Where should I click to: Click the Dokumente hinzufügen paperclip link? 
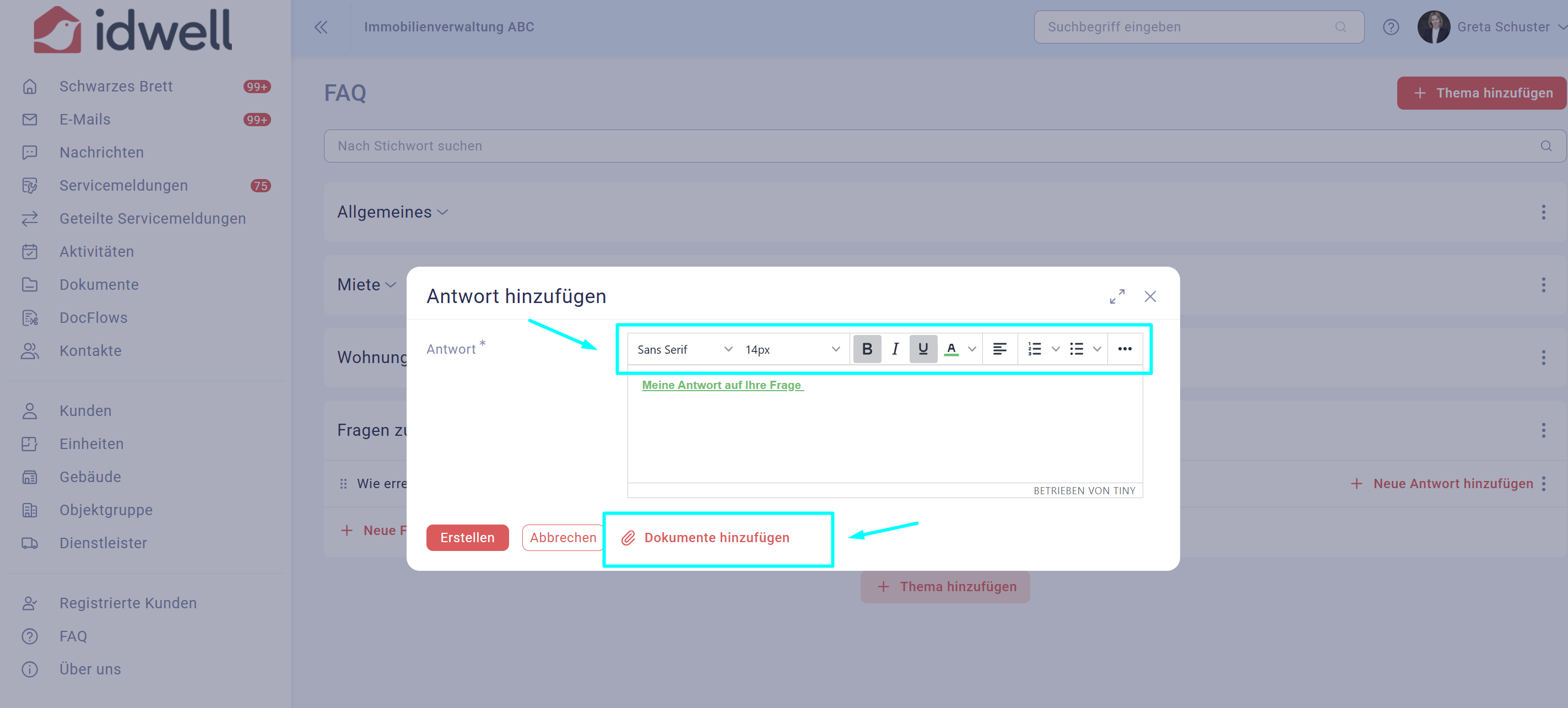(x=705, y=538)
